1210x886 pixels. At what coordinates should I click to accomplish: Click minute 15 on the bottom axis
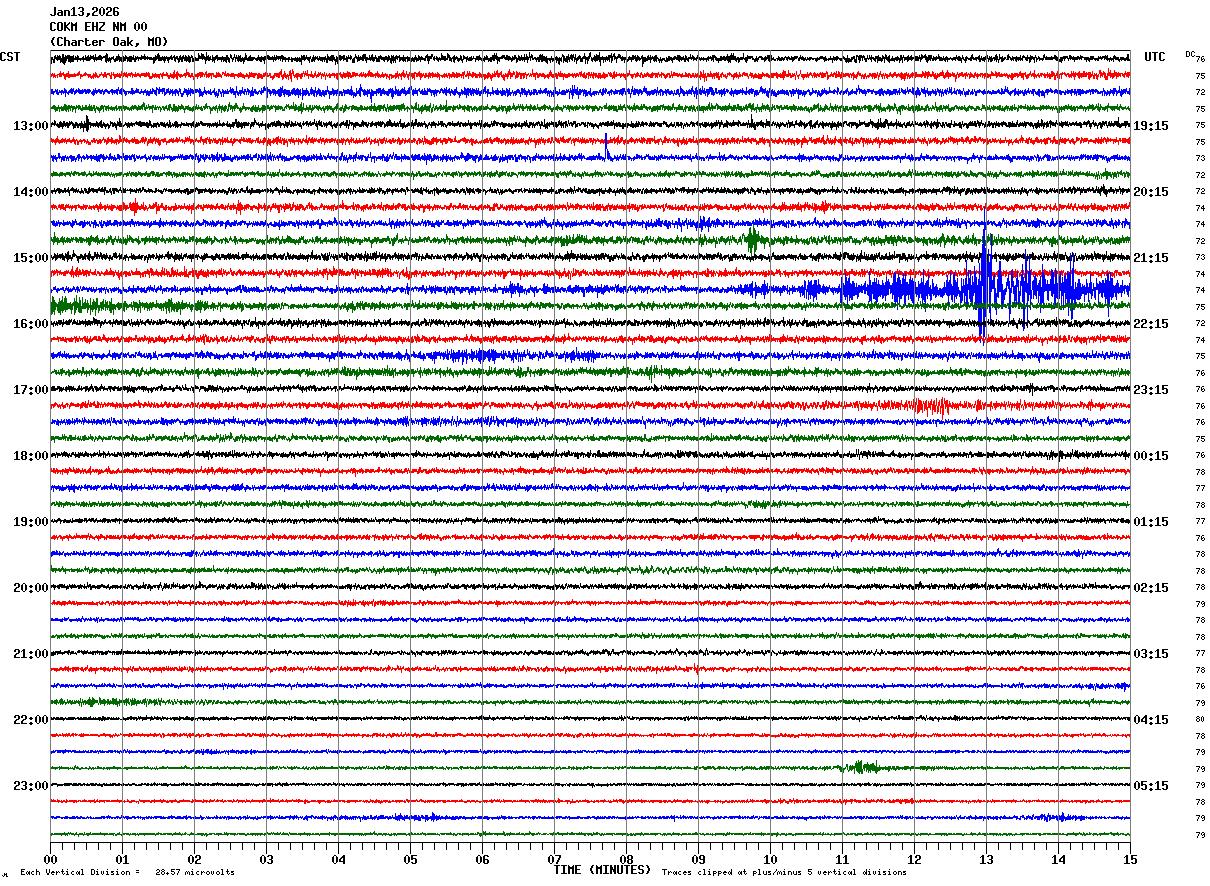click(x=1130, y=860)
